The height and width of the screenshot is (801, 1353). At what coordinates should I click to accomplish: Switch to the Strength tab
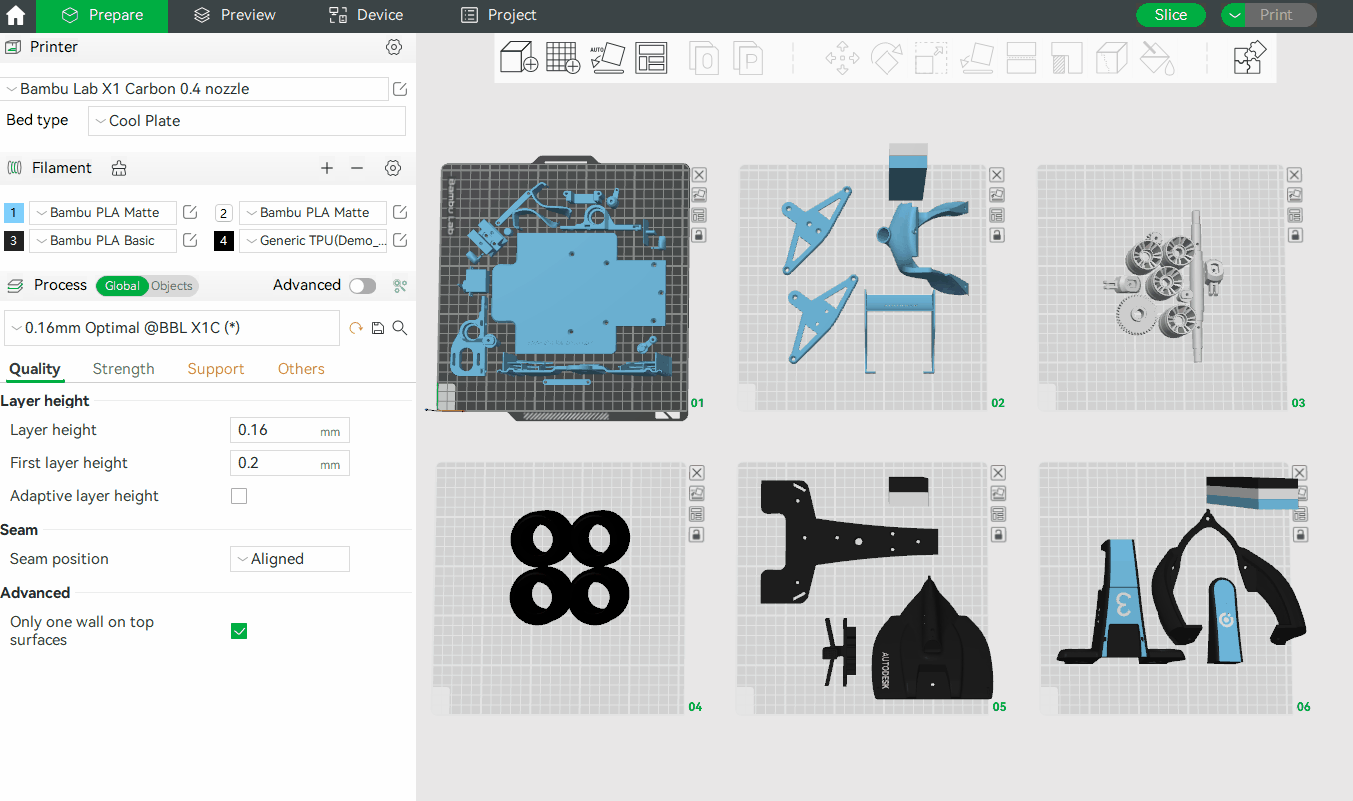[x=123, y=369]
